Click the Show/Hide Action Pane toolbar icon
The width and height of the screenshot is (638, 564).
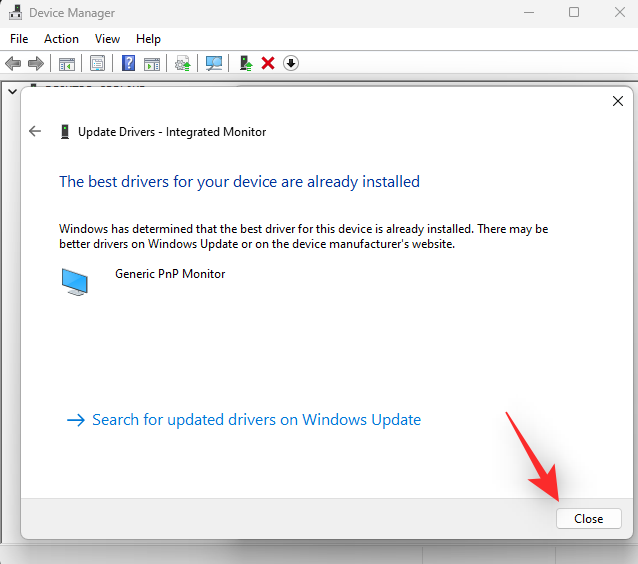pos(152,63)
